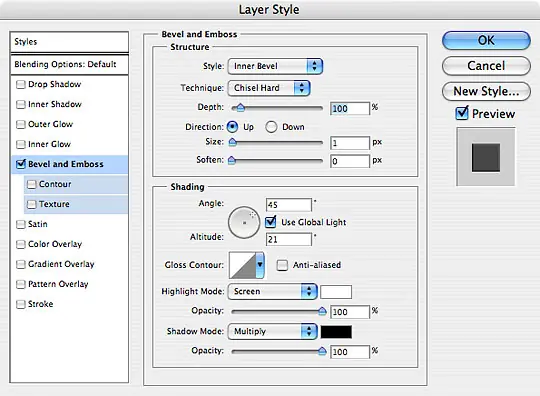Click the Altitude value field
This screenshot has width=540, height=396.
pyautogui.click(x=289, y=239)
